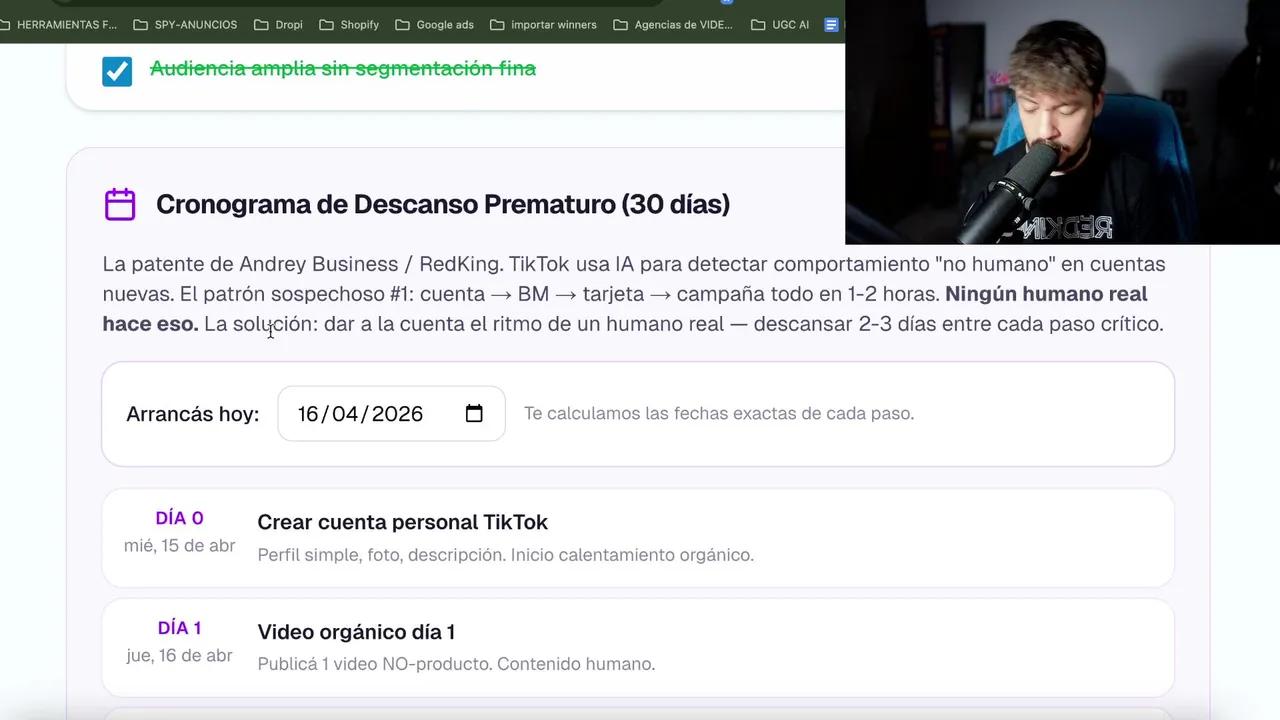Open the Dropi bookmark folder
The height and width of the screenshot is (720, 1280).
[x=278, y=24]
